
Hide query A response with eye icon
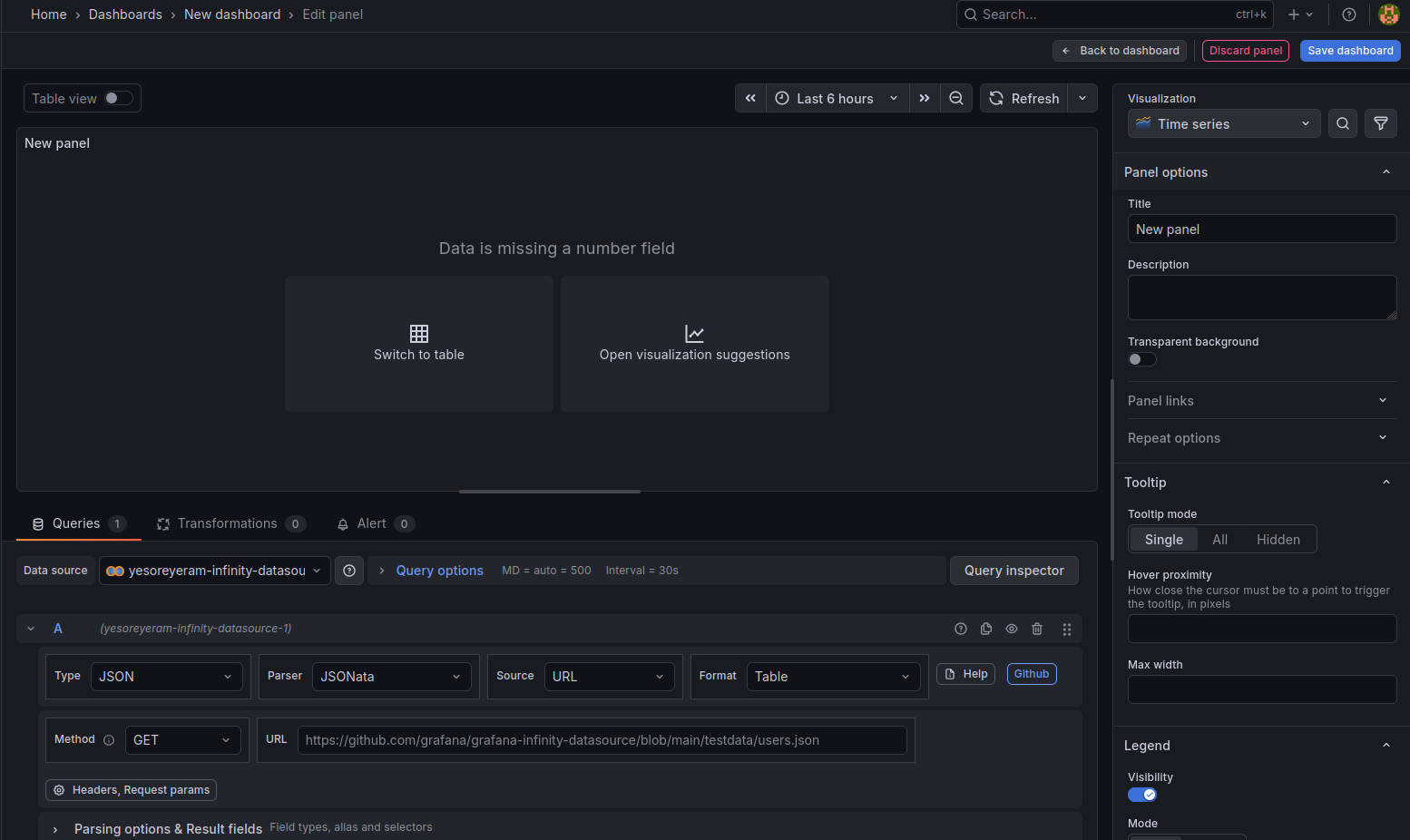pos(1012,629)
